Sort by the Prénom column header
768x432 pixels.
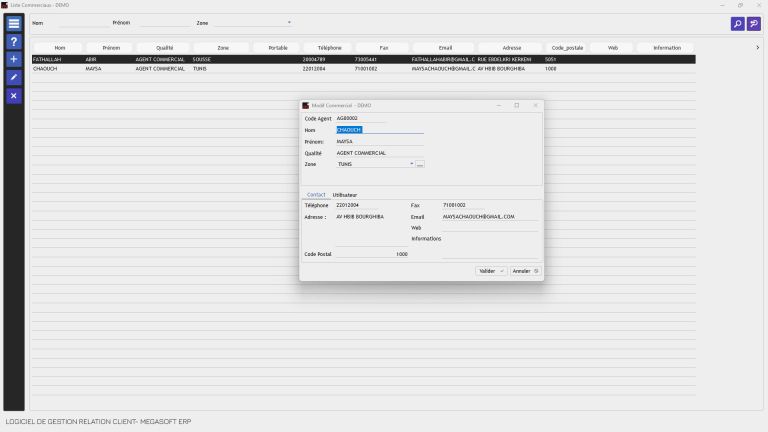(x=111, y=48)
